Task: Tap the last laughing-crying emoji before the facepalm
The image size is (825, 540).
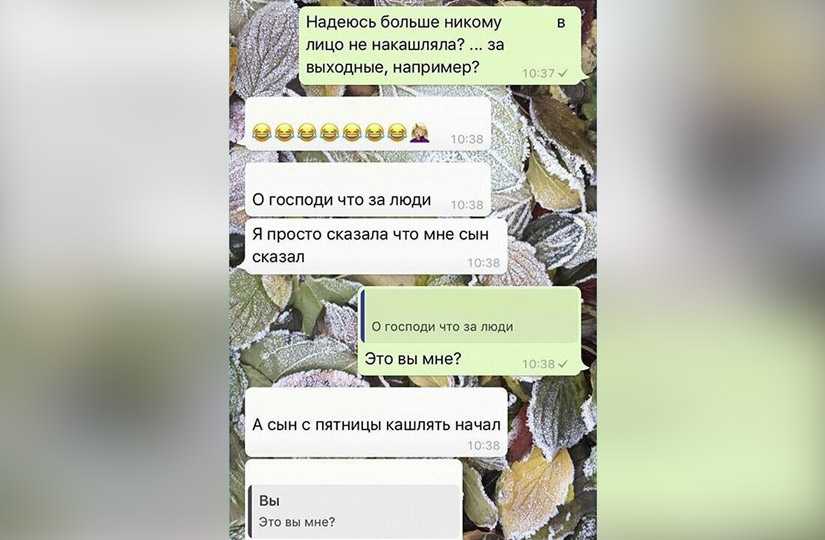Action: click(x=397, y=132)
